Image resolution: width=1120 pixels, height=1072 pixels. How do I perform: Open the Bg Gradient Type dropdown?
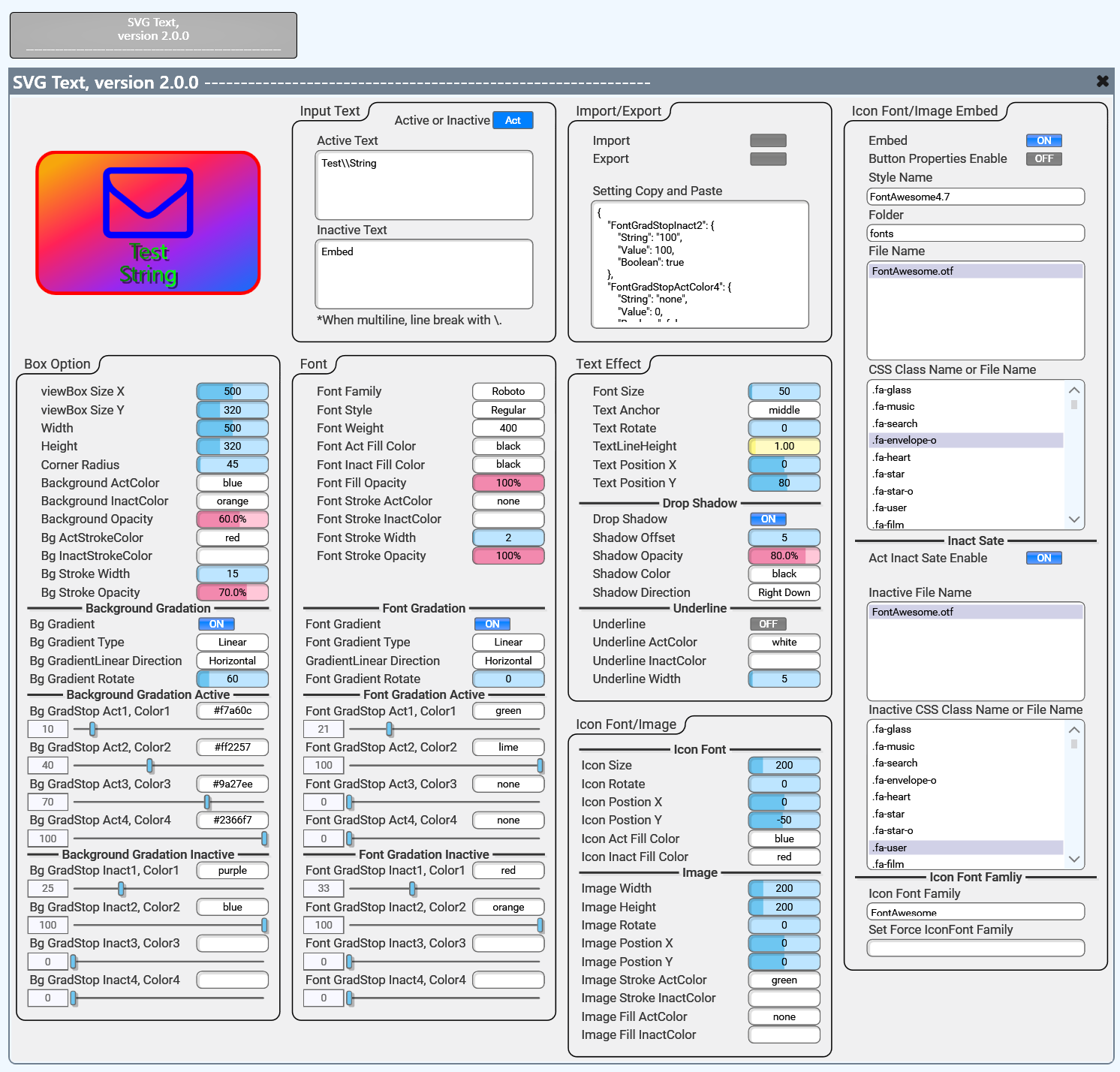[233, 642]
